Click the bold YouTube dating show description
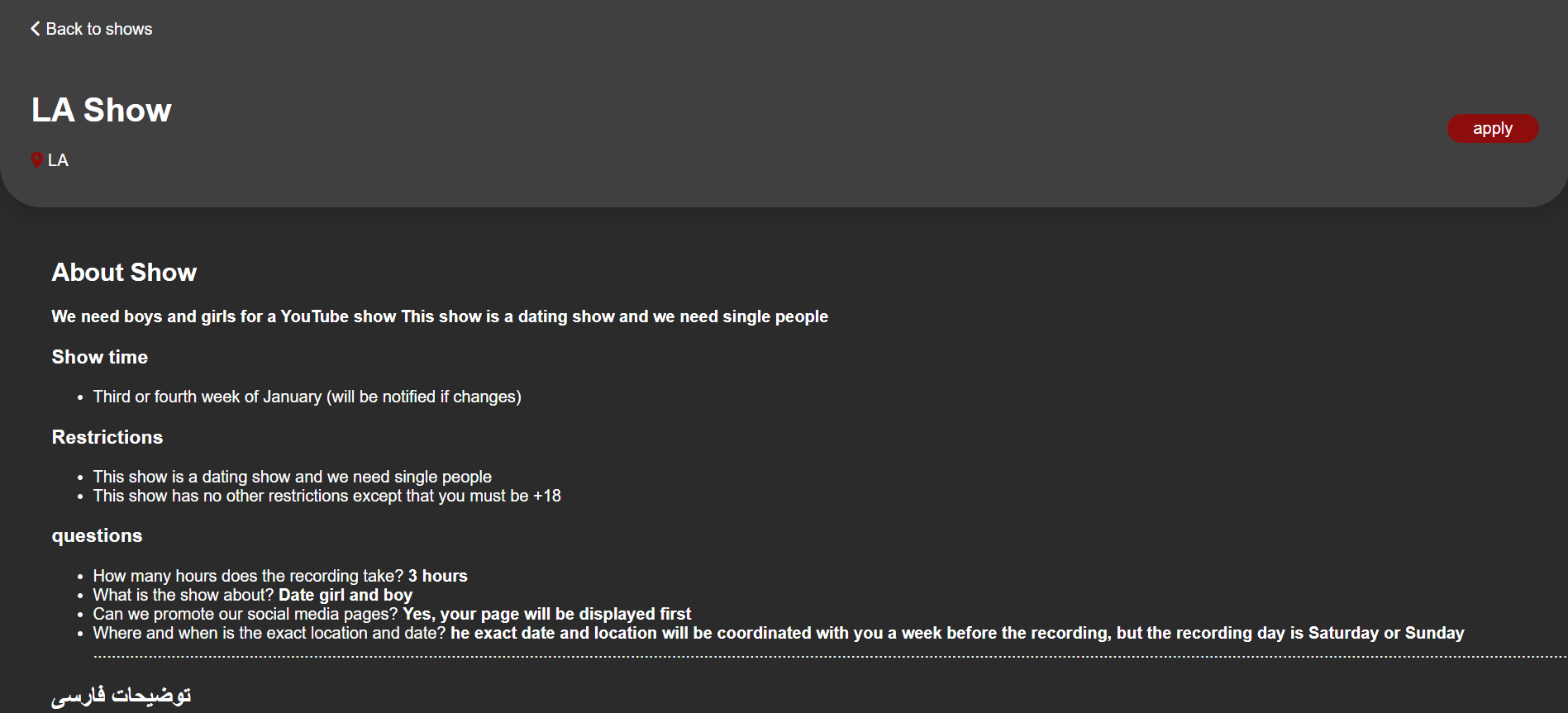 tap(440, 316)
